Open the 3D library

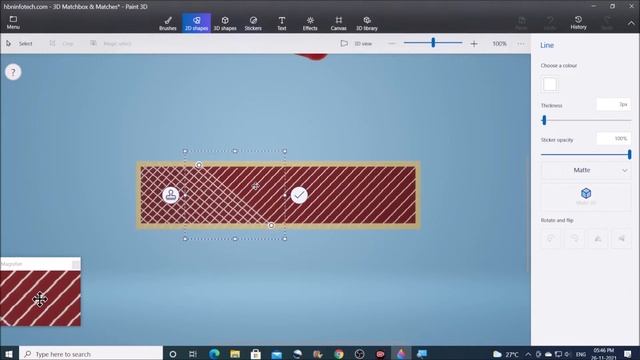click(367, 23)
